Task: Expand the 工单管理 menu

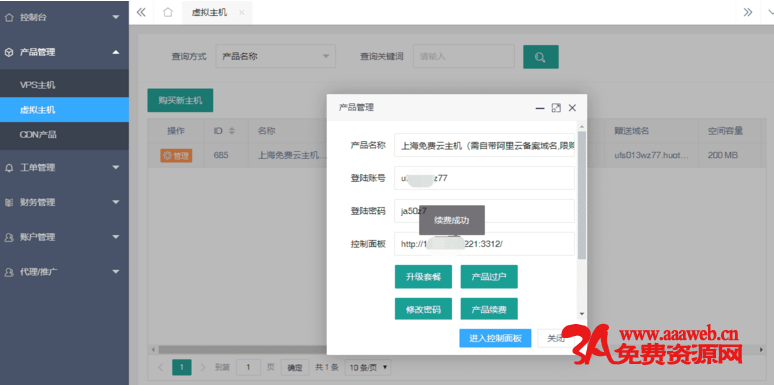Action: click(x=116, y=168)
